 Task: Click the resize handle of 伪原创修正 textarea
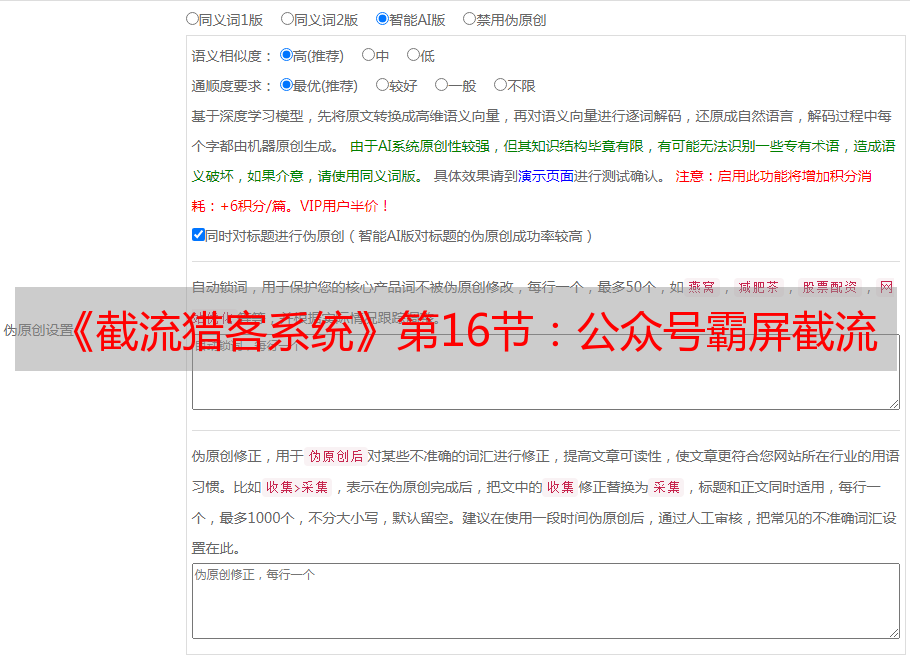click(x=894, y=633)
